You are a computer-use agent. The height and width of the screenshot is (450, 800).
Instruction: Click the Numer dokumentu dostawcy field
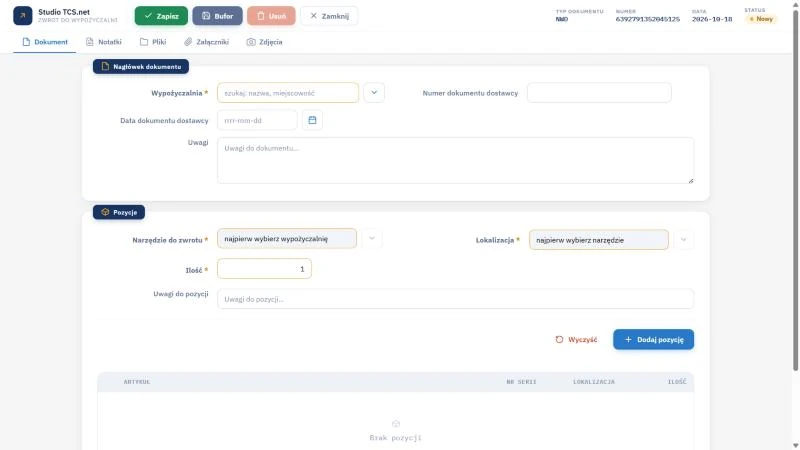[x=599, y=93]
